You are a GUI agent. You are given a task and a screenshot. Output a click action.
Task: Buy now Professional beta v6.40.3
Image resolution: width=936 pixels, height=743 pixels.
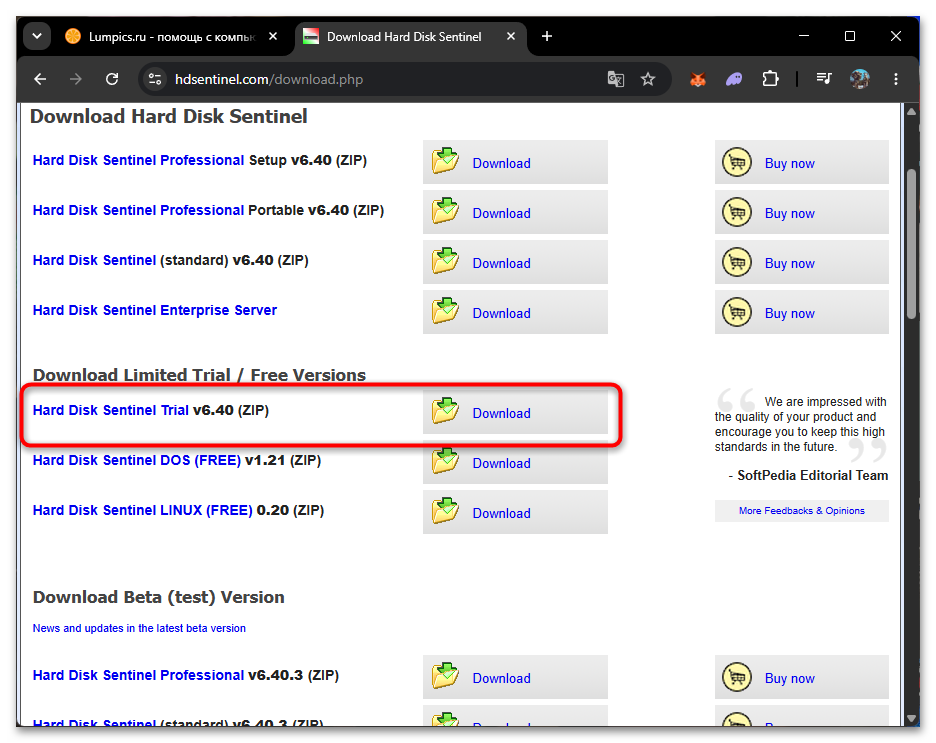click(x=802, y=677)
